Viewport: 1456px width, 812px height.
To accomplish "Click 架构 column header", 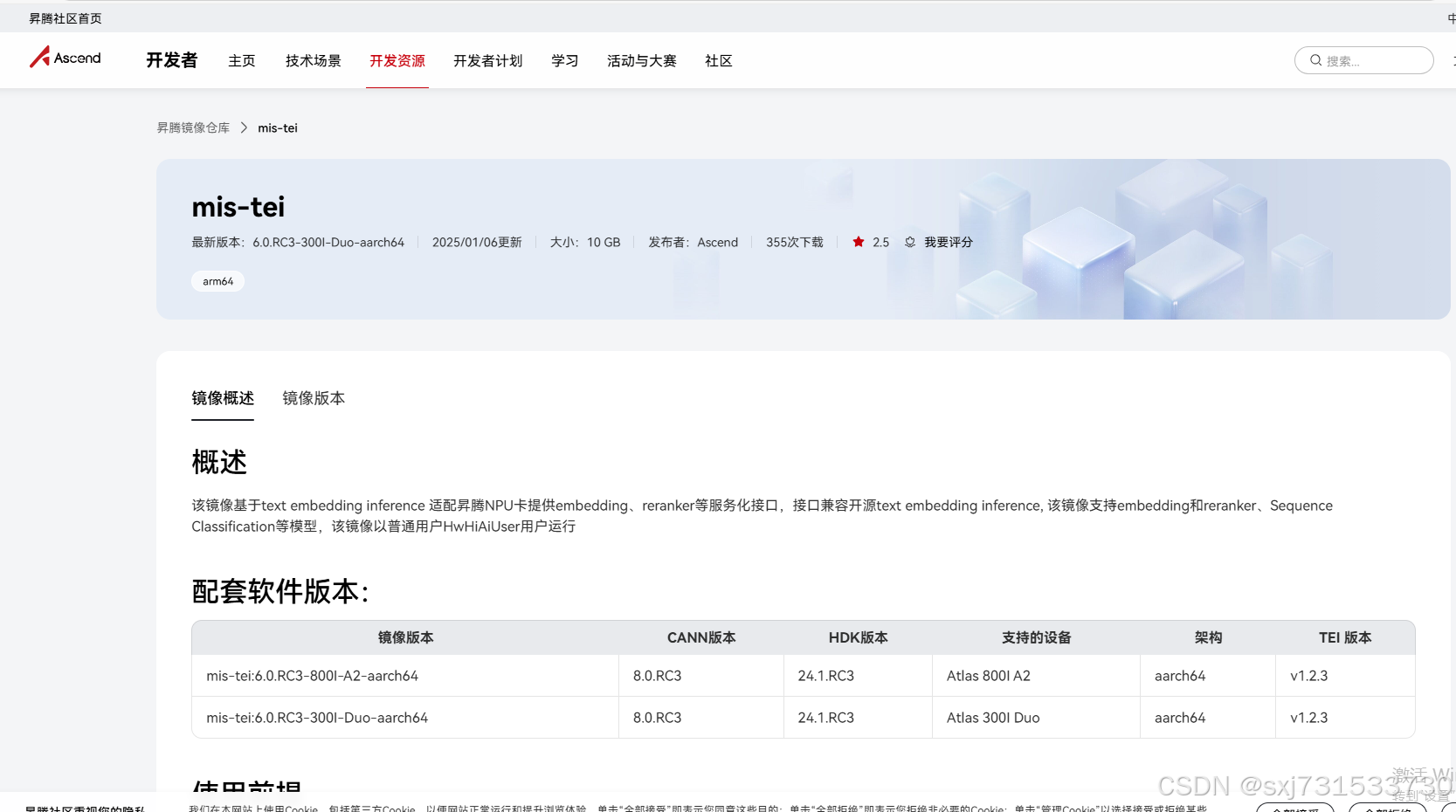I will pos(1208,637).
